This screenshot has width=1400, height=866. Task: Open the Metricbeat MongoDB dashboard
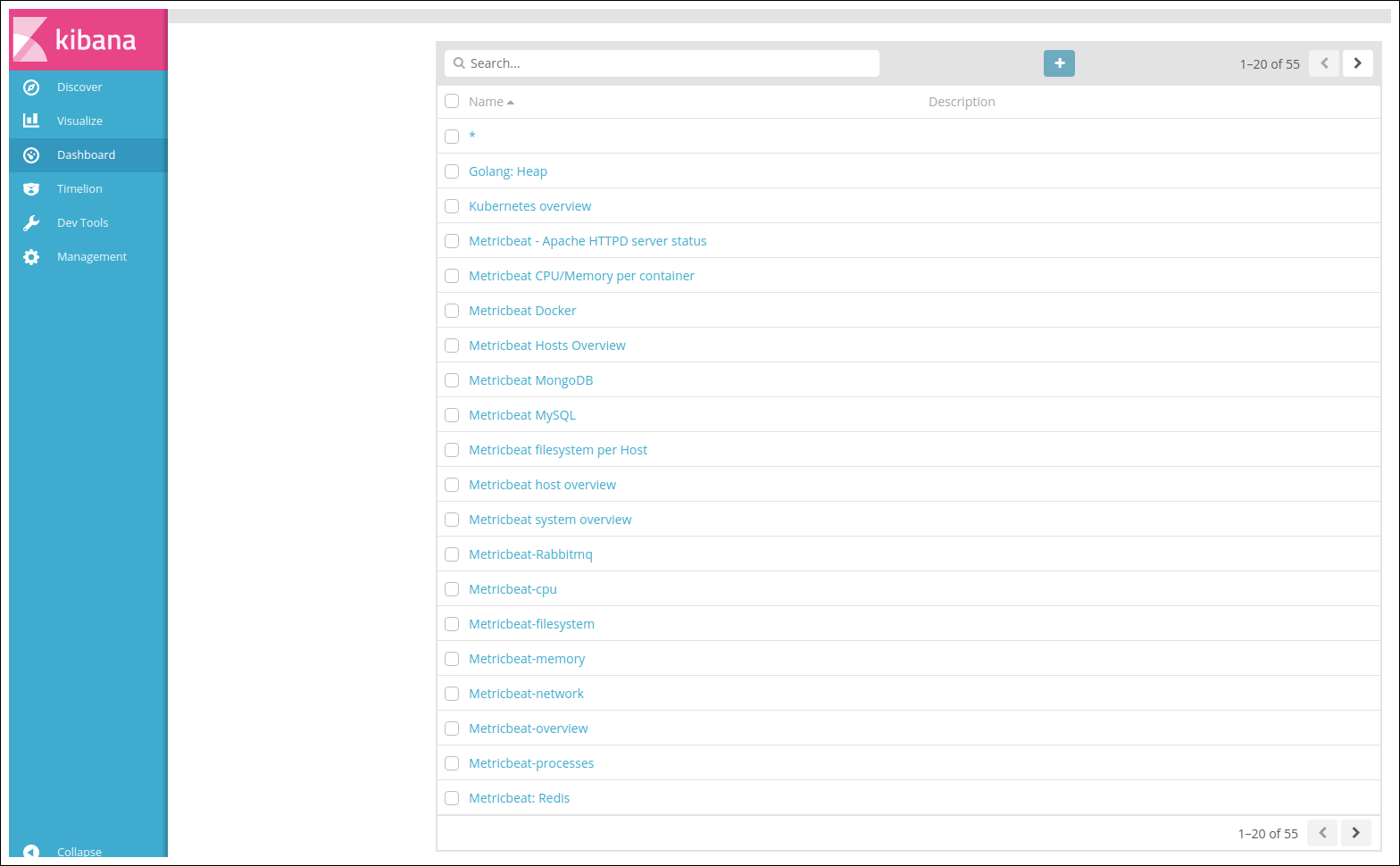coord(530,380)
